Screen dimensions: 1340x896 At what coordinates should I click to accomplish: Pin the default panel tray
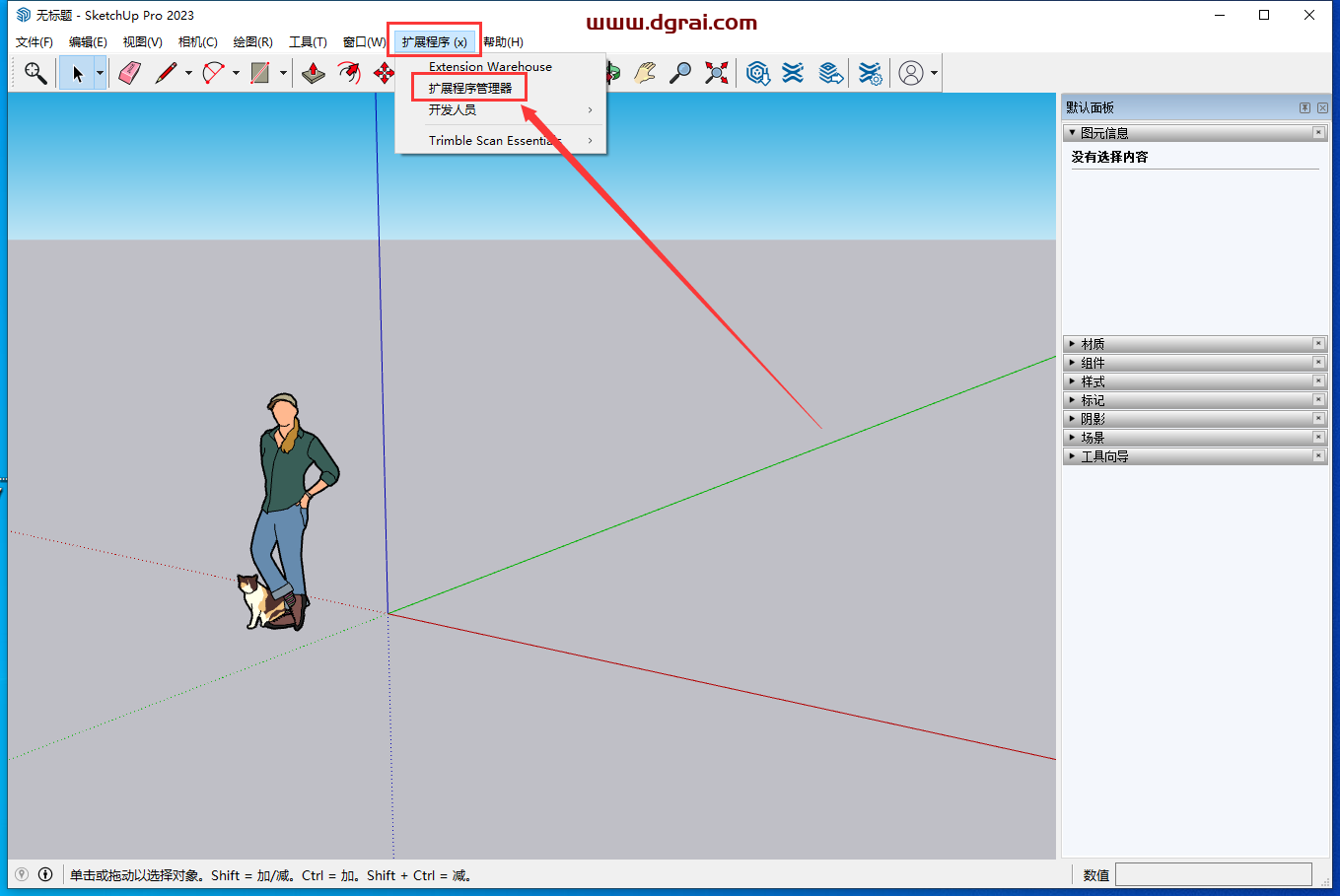point(1305,107)
